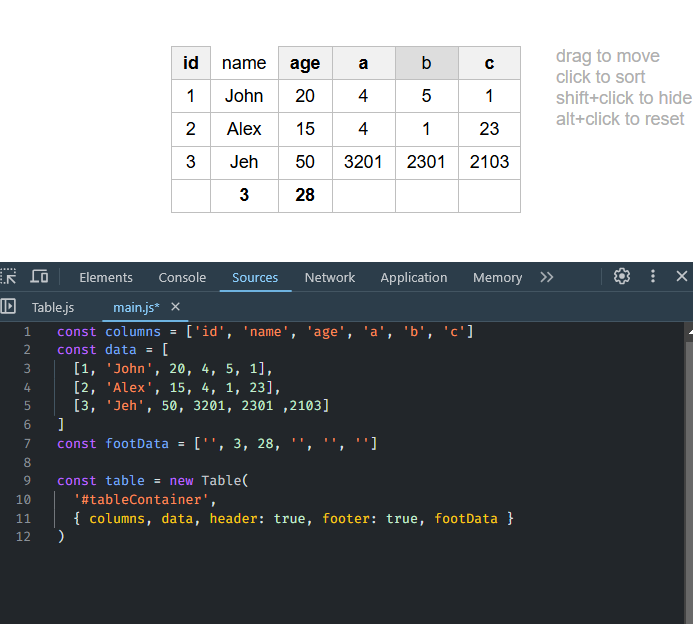This screenshot has width=693, height=624.
Task: Sort table by the name column header
Action: 244,63
